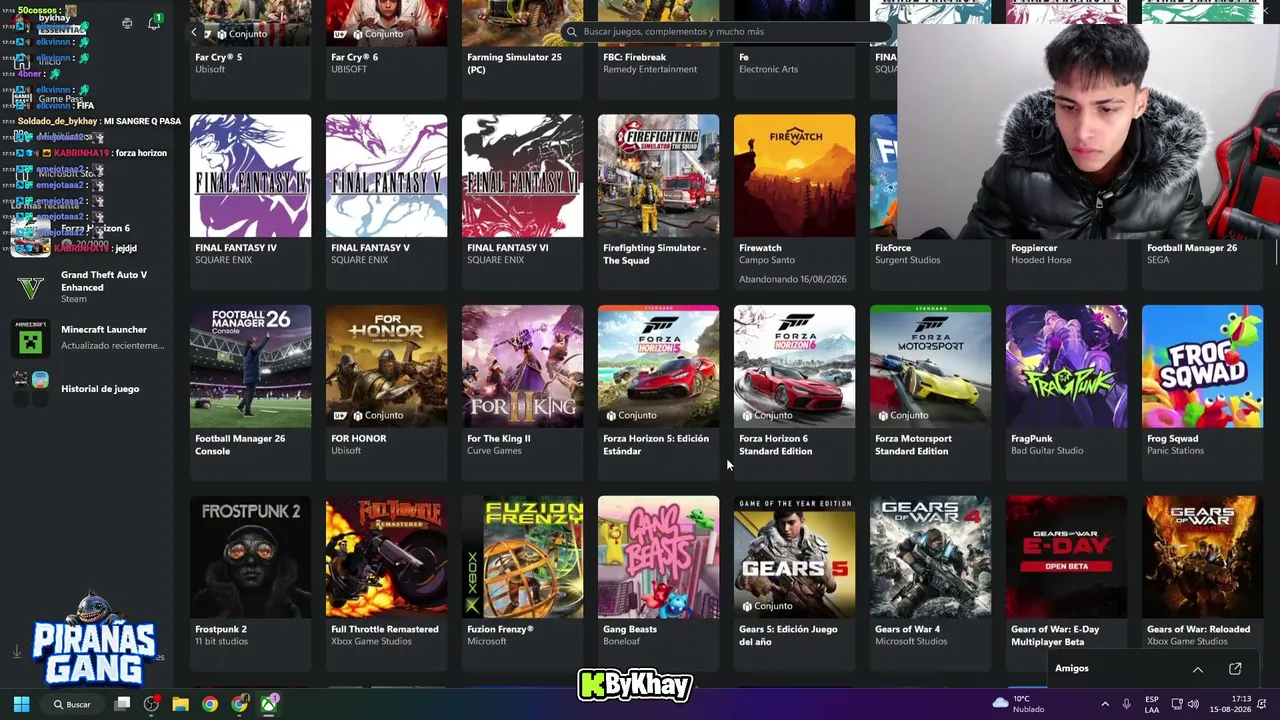This screenshot has height=720, width=1280.
Task: Open Task View in the taskbar
Action: pos(122,704)
